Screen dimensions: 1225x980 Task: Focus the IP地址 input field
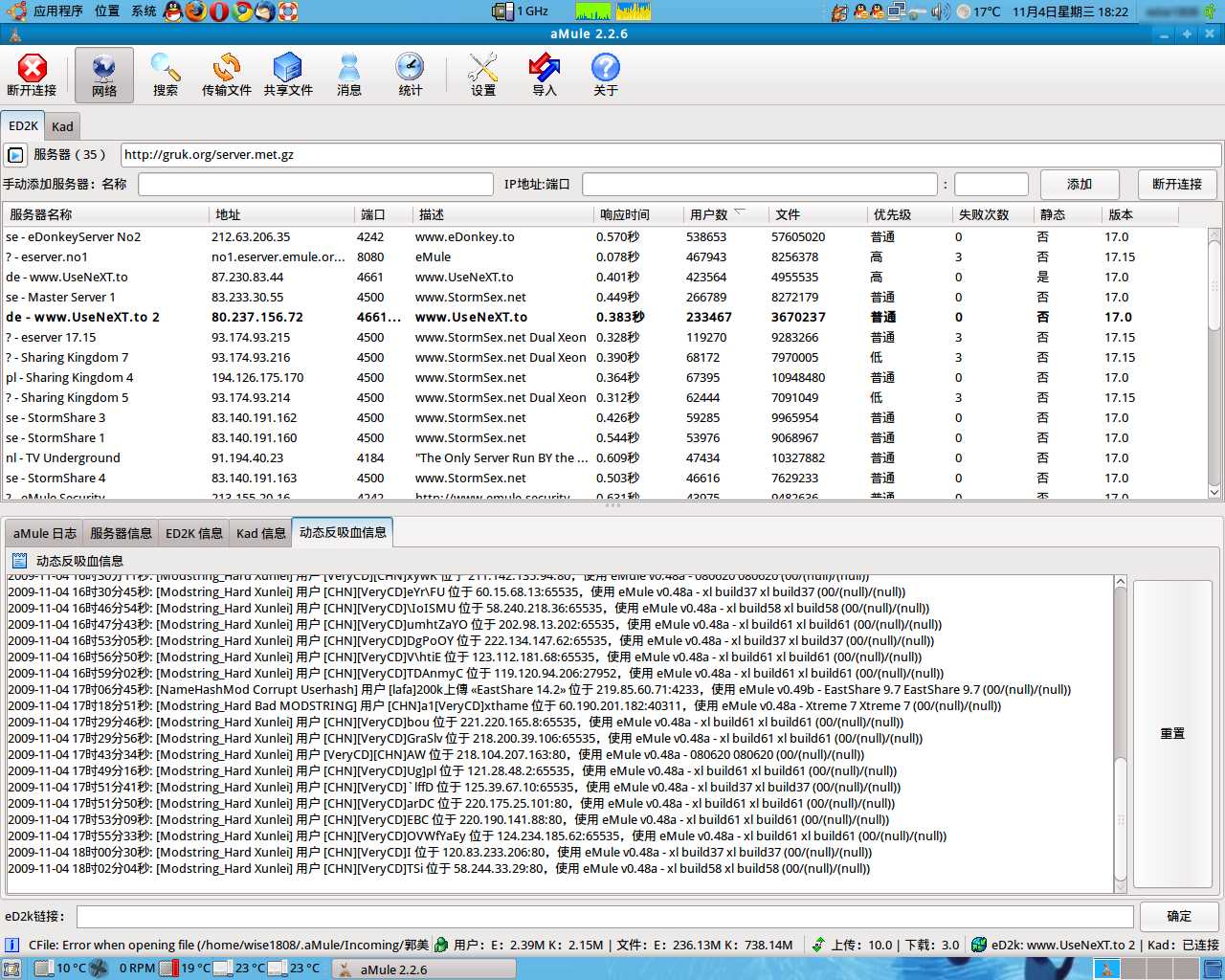tap(760, 184)
